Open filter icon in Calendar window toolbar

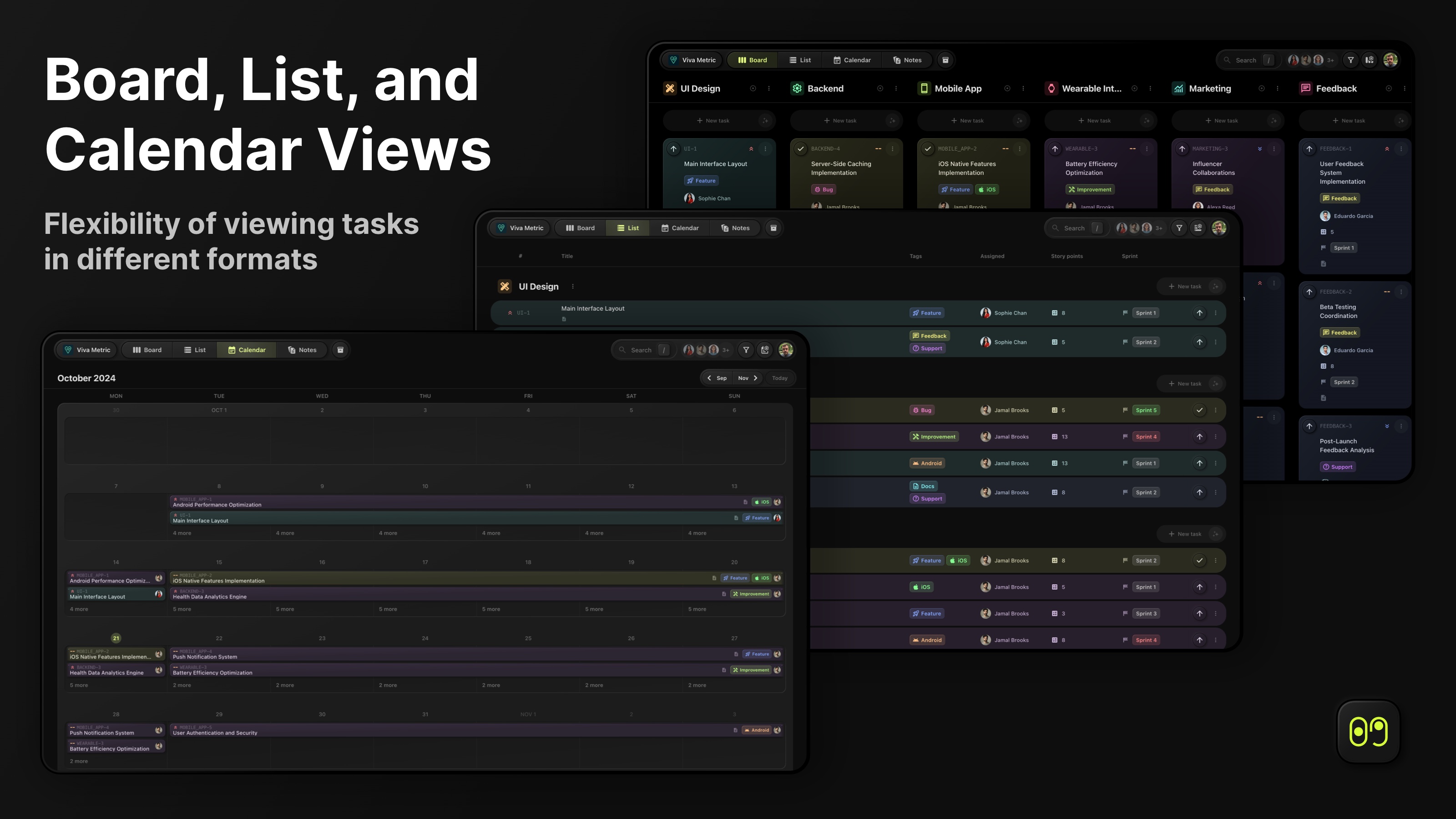coord(746,350)
